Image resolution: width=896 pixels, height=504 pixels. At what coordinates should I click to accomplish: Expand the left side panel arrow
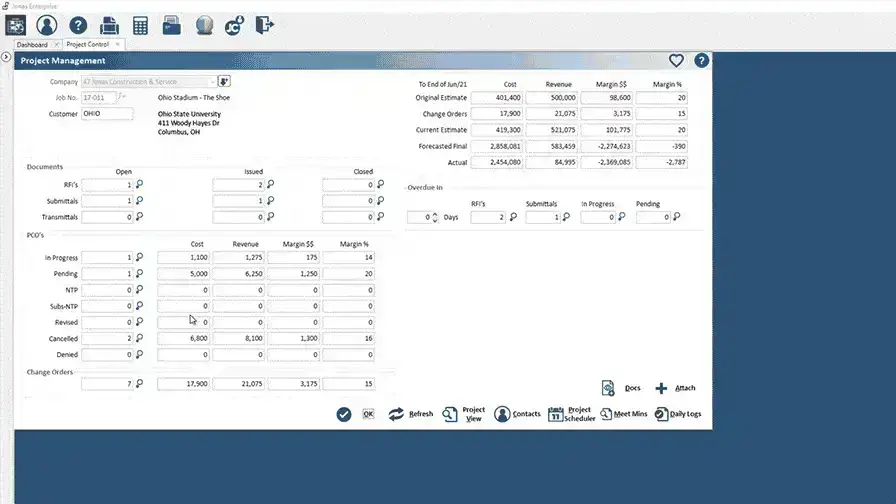pos(6,57)
